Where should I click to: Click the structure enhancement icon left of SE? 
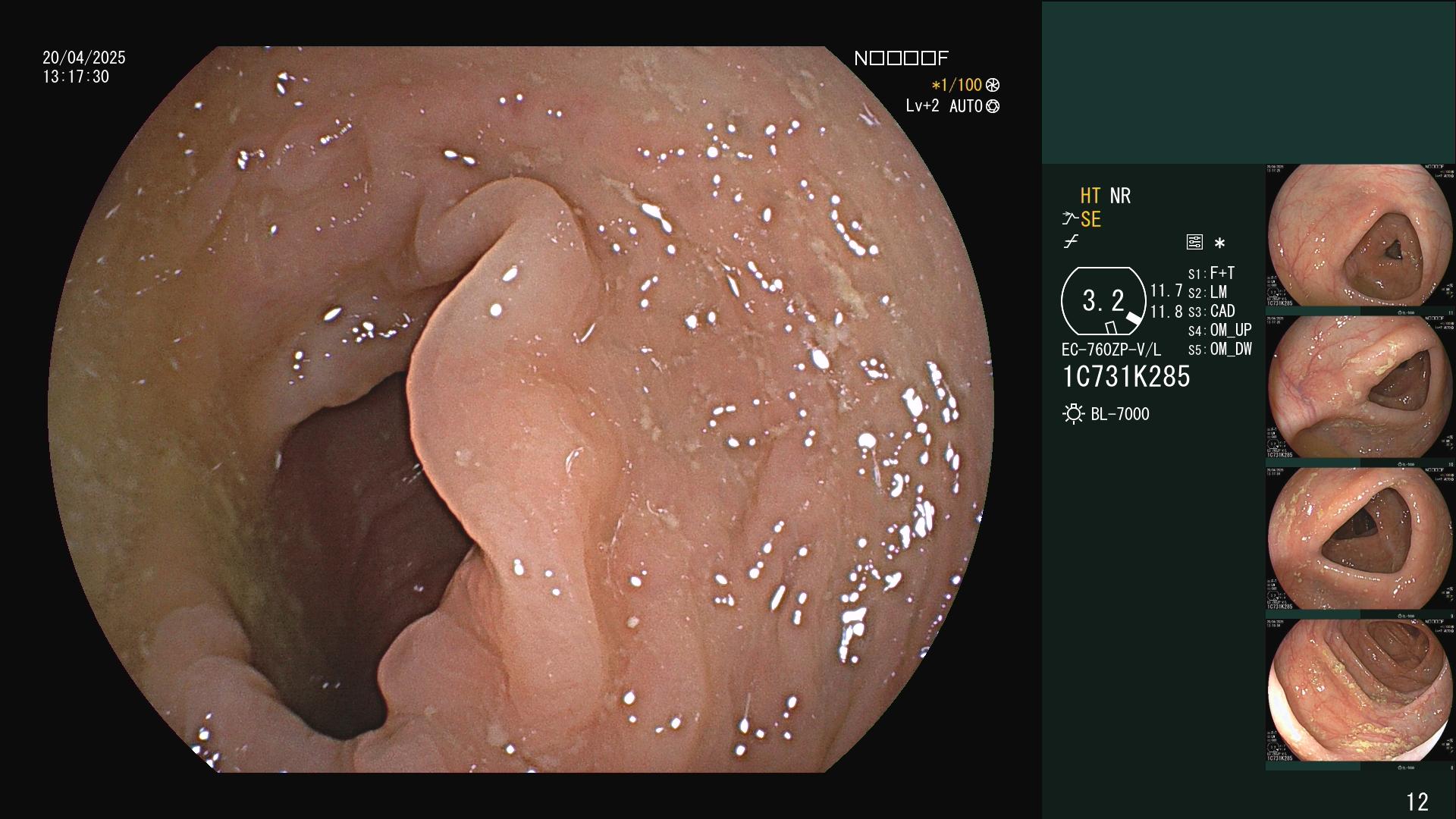pyautogui.click(x=1070, y=220)
